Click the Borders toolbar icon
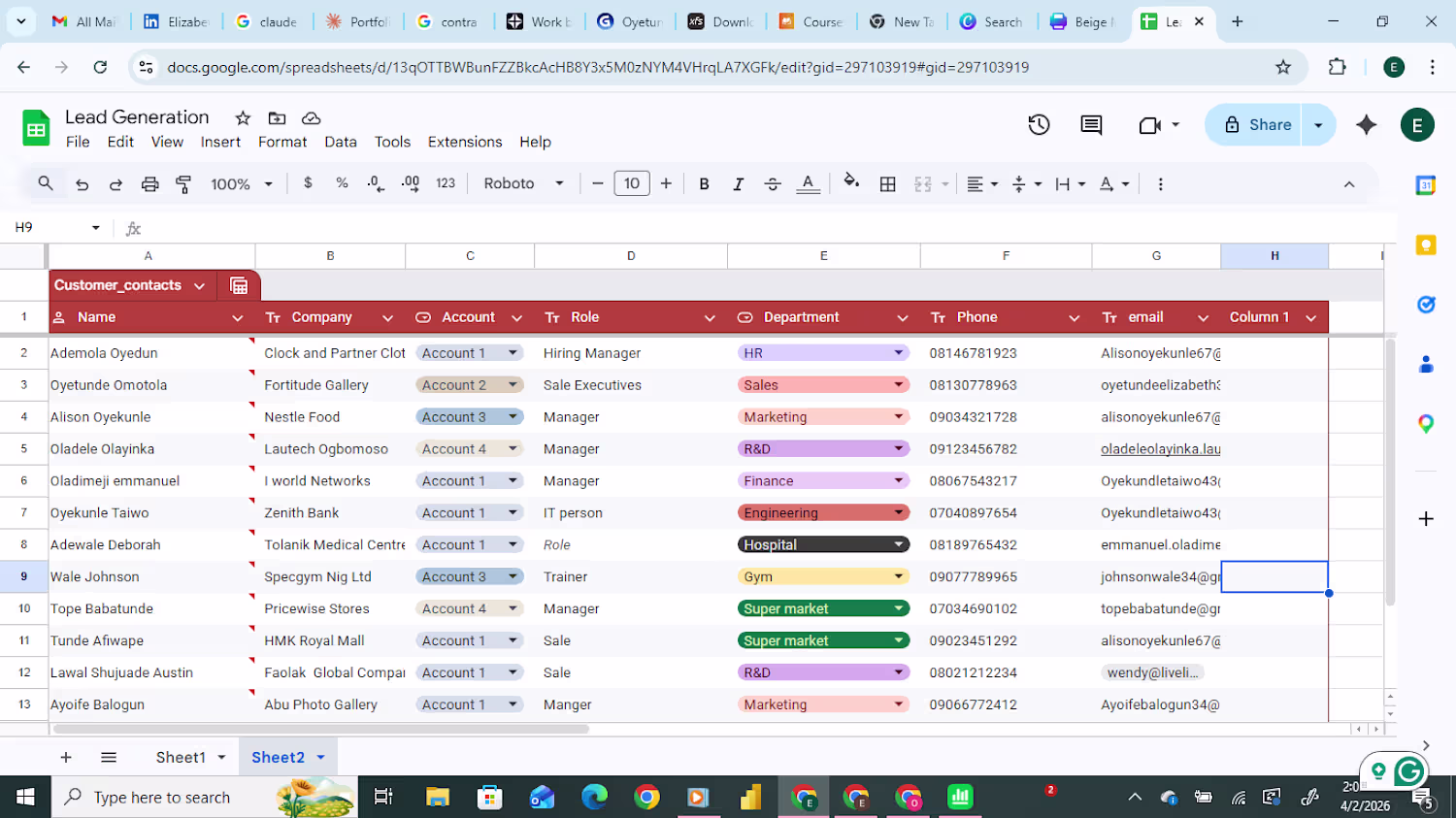Viewport: 1456px width, 818px height. tap(887, 183)
